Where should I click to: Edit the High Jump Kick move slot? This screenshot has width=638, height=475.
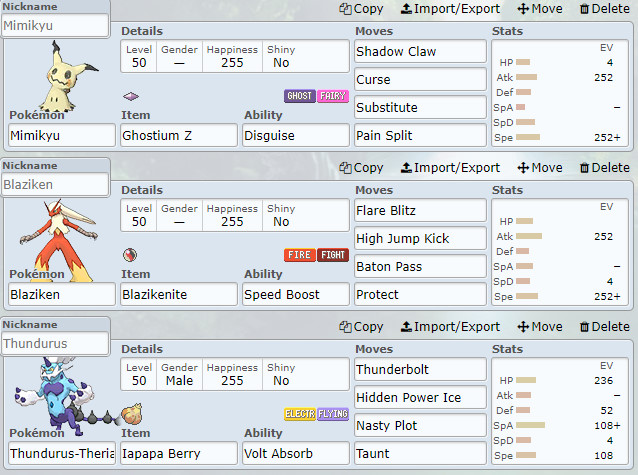coord(420,239)
